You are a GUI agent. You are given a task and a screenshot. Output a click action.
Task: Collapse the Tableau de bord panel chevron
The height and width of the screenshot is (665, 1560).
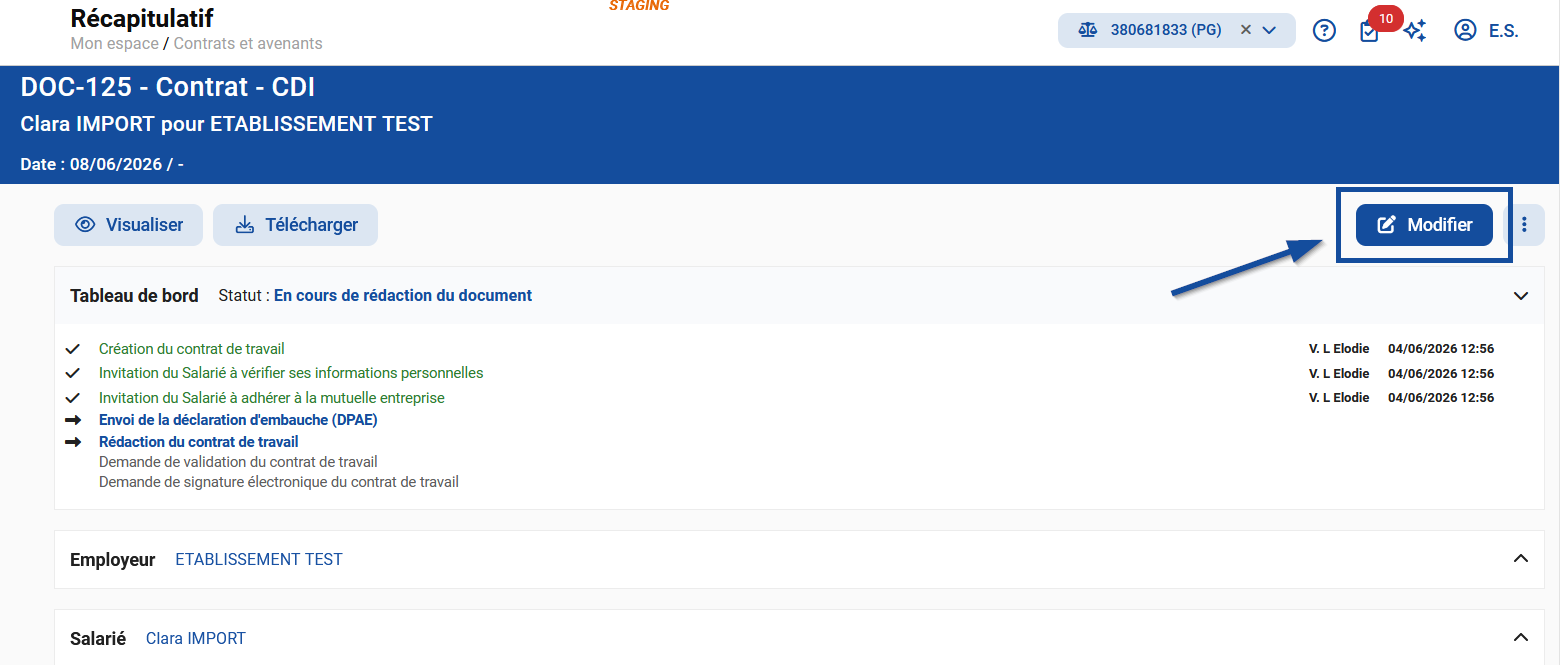(1521, 296)
